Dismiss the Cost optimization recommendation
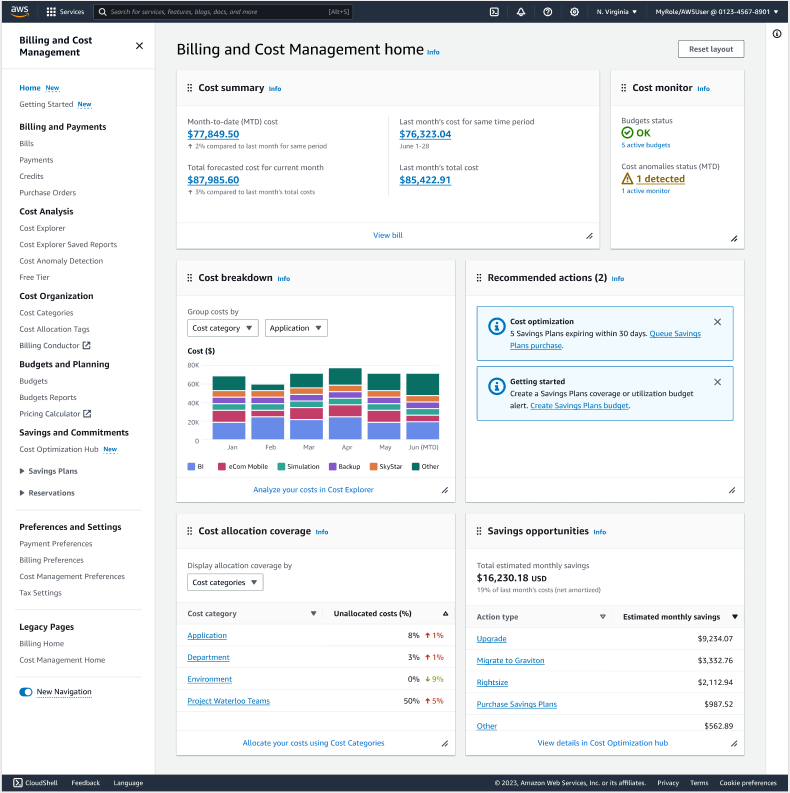 click(x=717, y=322)
